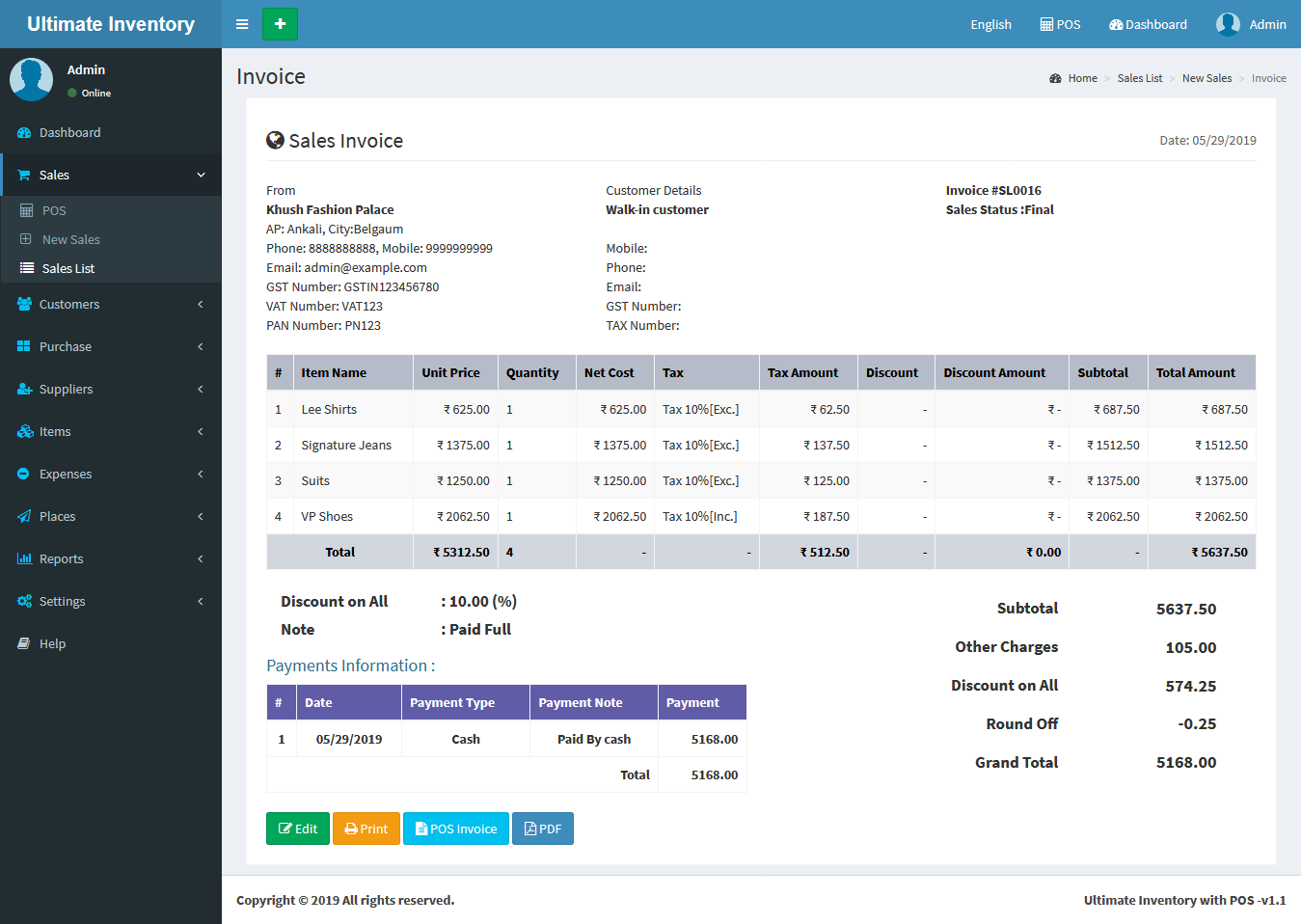Viewport: 1301px width, 924px height.
Task: Click the hamburger sidebar toggle icon
Action: coord(242,24)
